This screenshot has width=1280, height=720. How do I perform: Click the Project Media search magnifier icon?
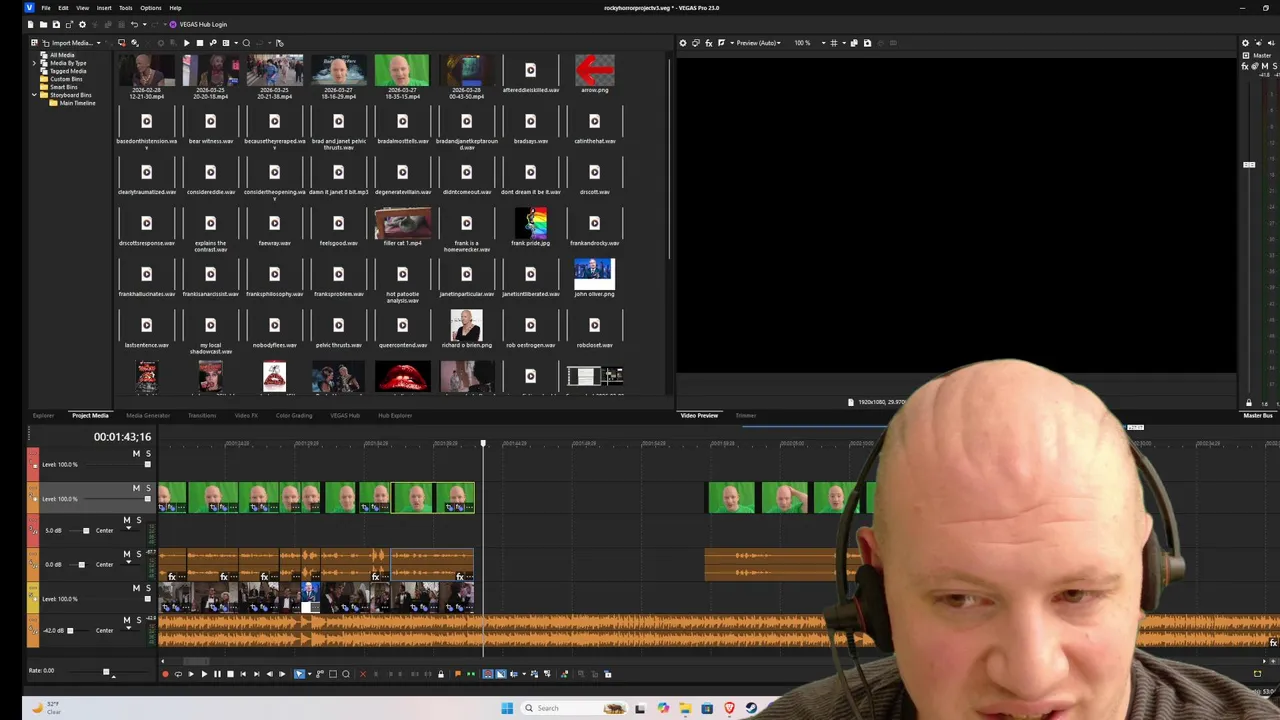[x=246, y=43]
